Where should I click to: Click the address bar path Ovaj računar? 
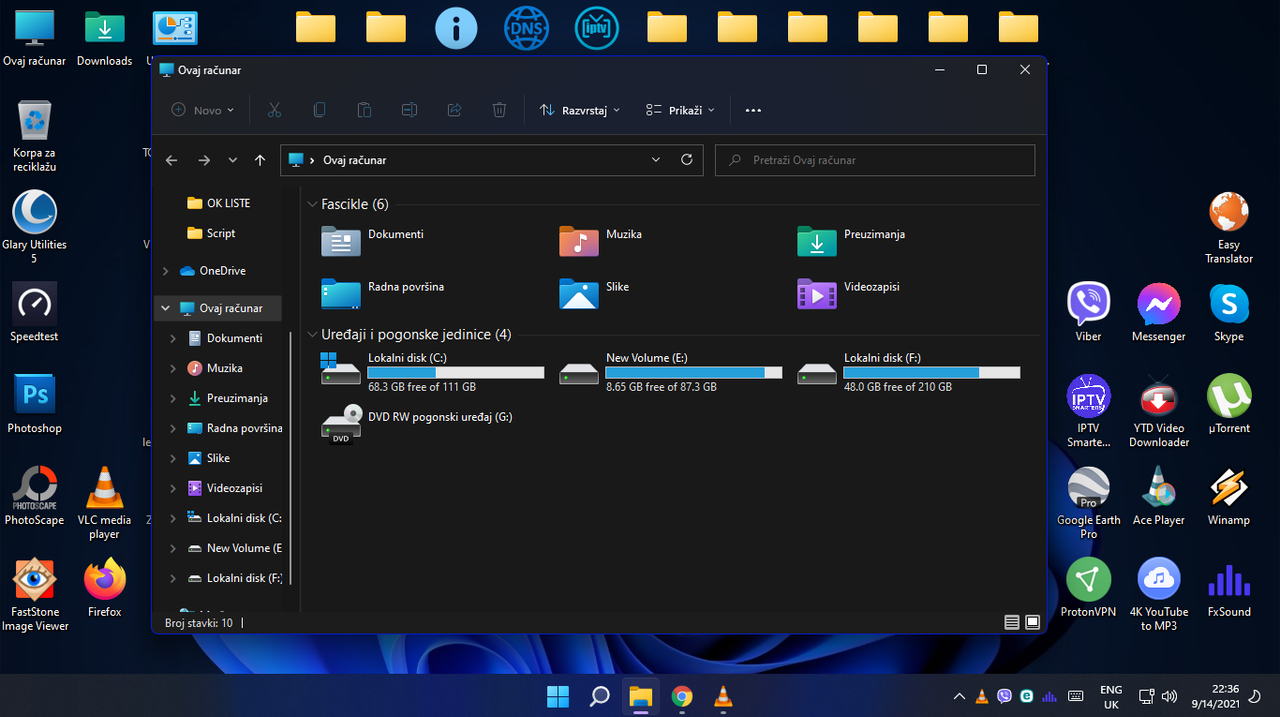tap(354, 160)
